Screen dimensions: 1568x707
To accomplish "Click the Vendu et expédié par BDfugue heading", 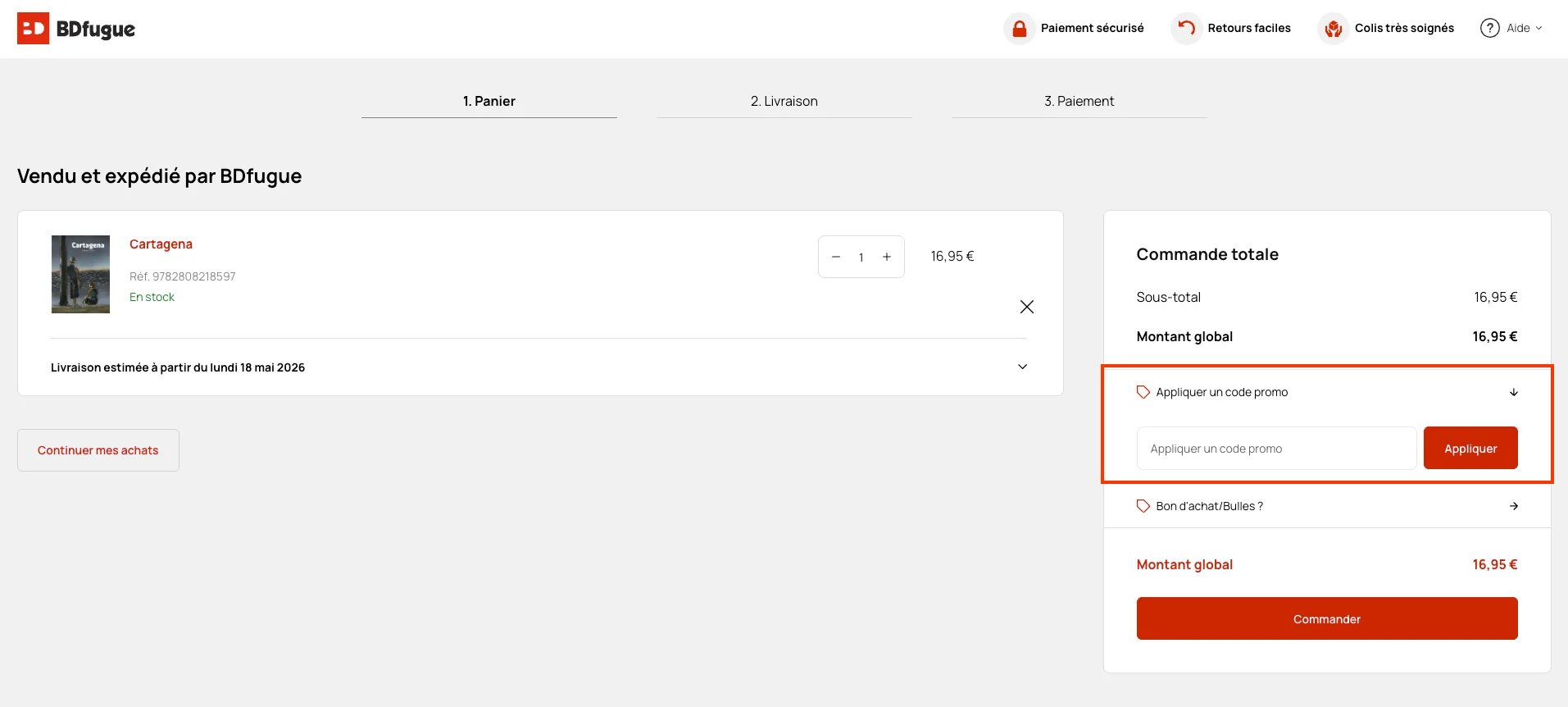I will tap(160, 176).
